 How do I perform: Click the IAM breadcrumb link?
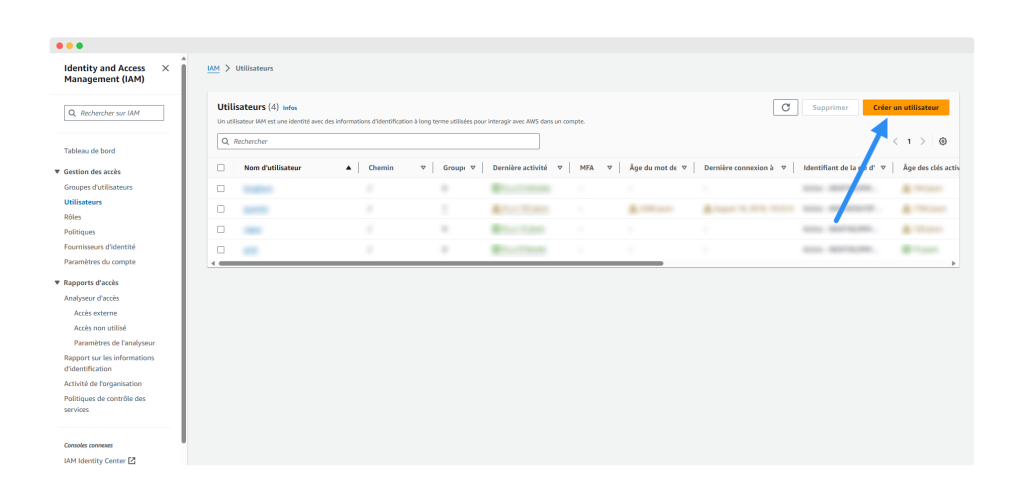[213, 69]
